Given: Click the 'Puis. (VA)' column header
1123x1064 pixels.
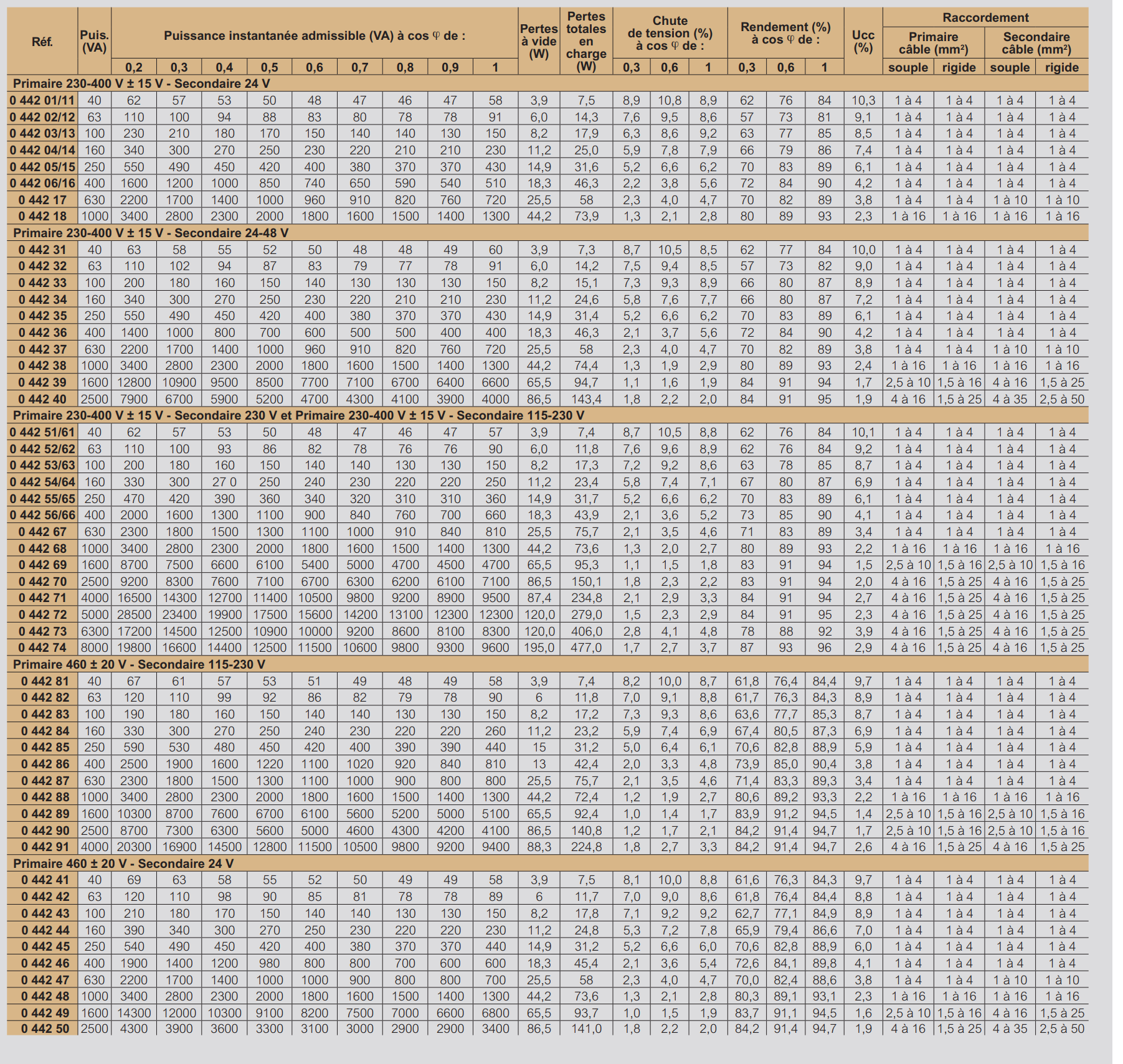Looking at the screenshot, I should tap(95, 41).
